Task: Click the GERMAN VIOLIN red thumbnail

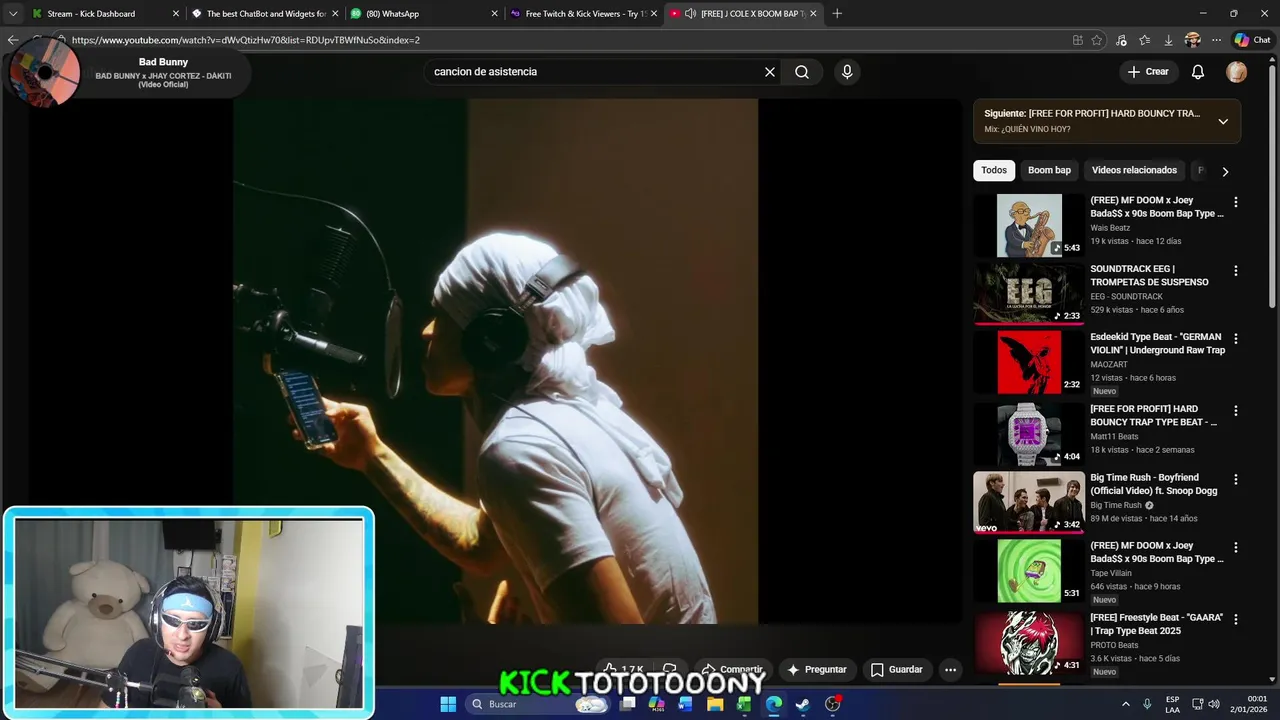Action: (1029, 362)
